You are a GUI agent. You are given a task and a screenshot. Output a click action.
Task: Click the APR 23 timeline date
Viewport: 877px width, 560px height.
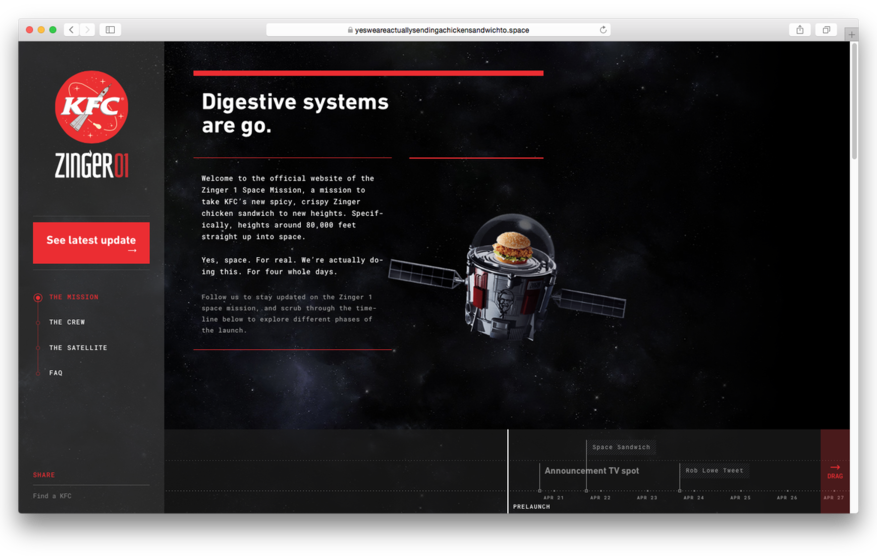pyautogui.click(x=647, y=497)
